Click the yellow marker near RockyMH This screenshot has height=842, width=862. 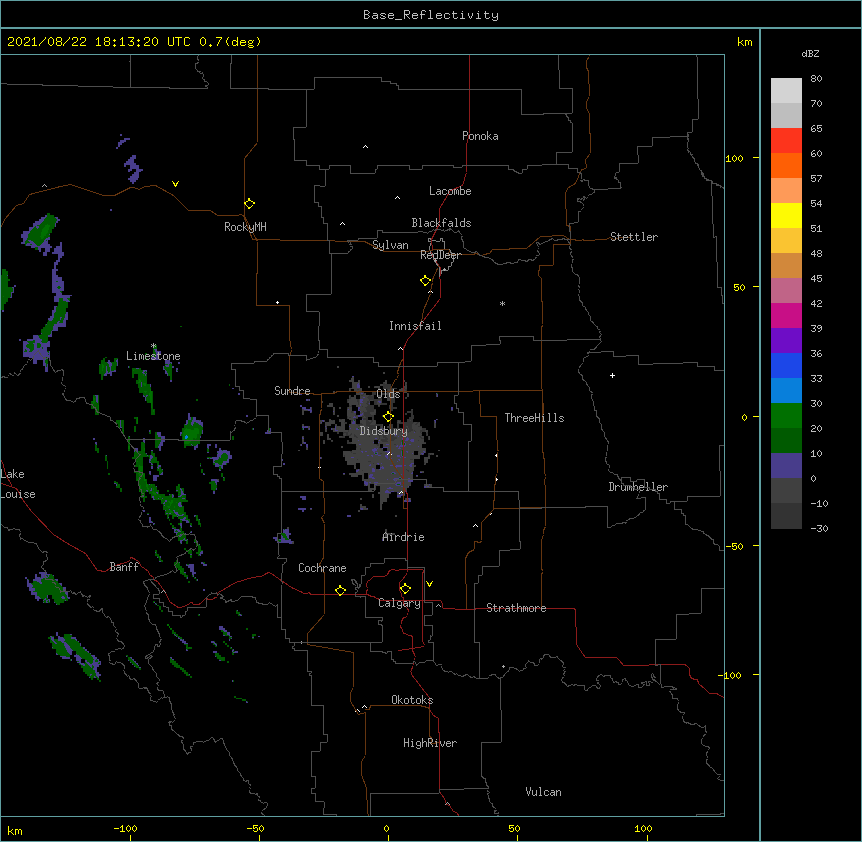point(249,203)
